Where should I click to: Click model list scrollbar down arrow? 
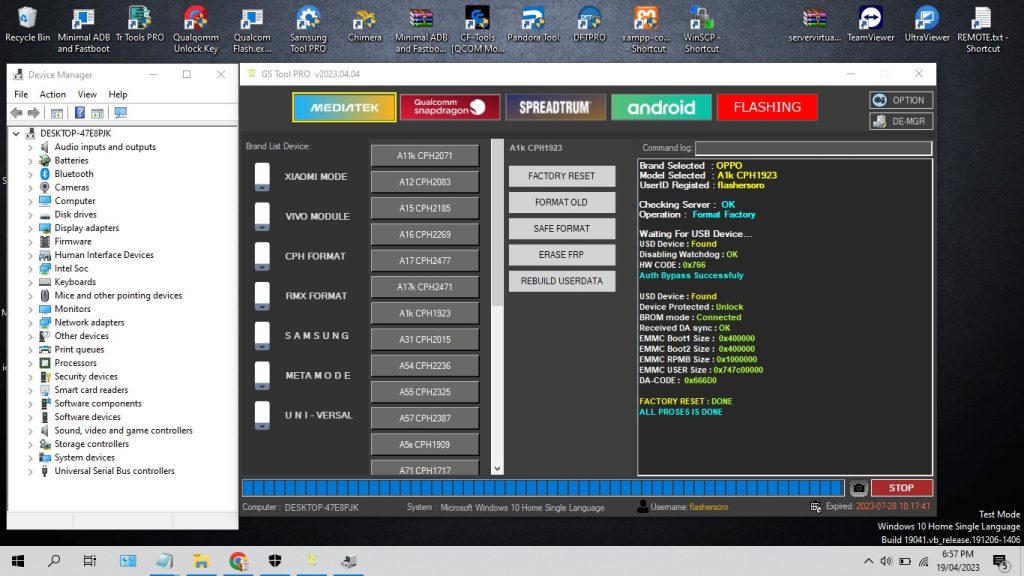click(497, 469)
